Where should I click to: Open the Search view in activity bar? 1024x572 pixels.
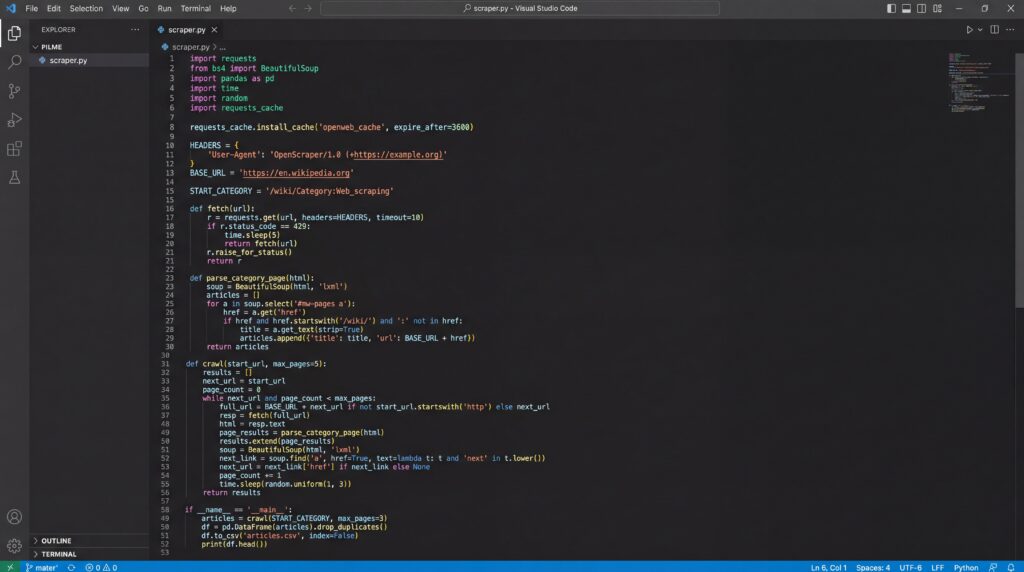14,62
